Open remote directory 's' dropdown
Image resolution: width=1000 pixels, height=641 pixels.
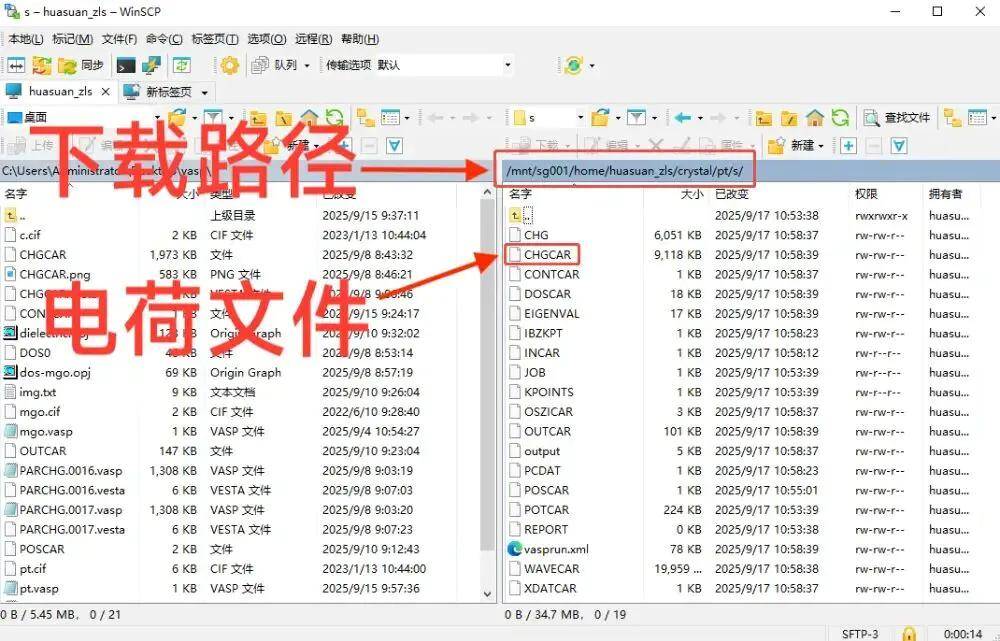[580, 117]
